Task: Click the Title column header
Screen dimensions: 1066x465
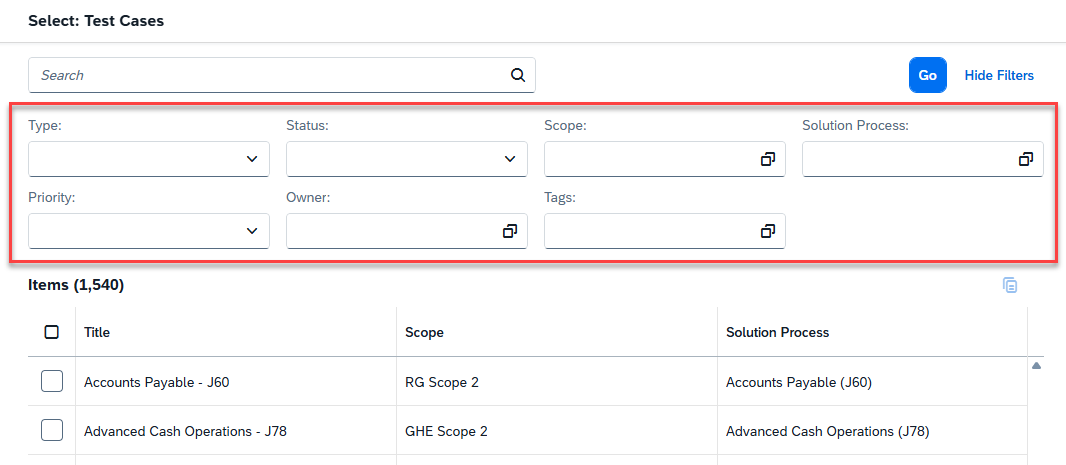Action: tap(97, 332)
